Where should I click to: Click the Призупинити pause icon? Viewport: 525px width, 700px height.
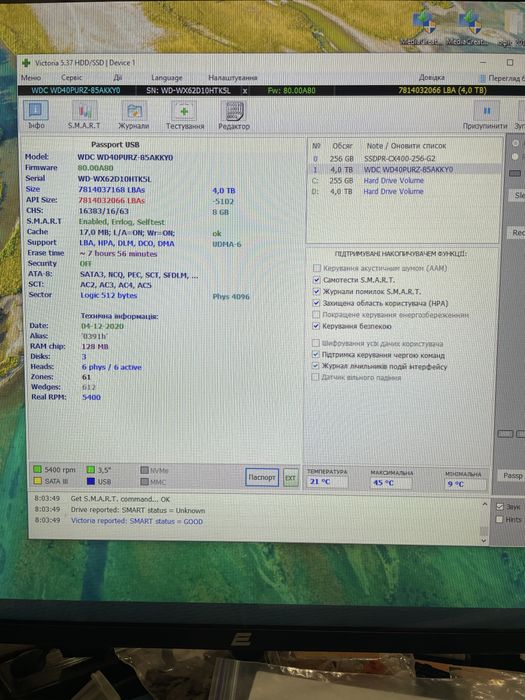click(x=486, y=111)
